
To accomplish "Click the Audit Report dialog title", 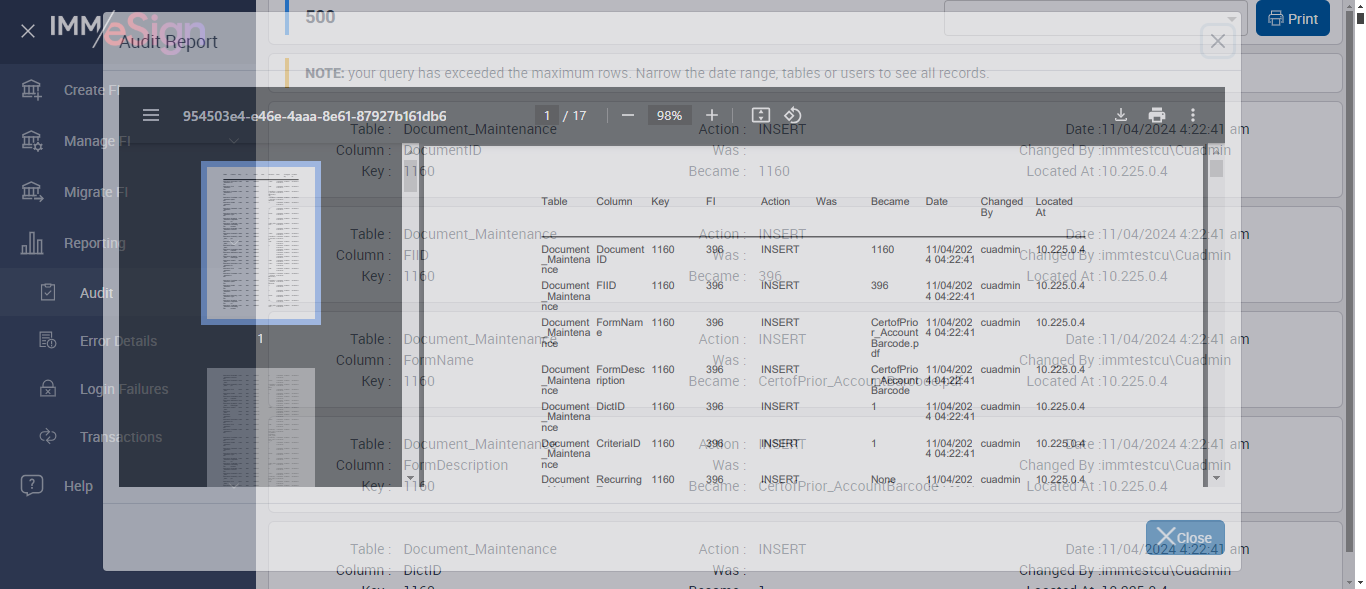I will click(168, 41).
